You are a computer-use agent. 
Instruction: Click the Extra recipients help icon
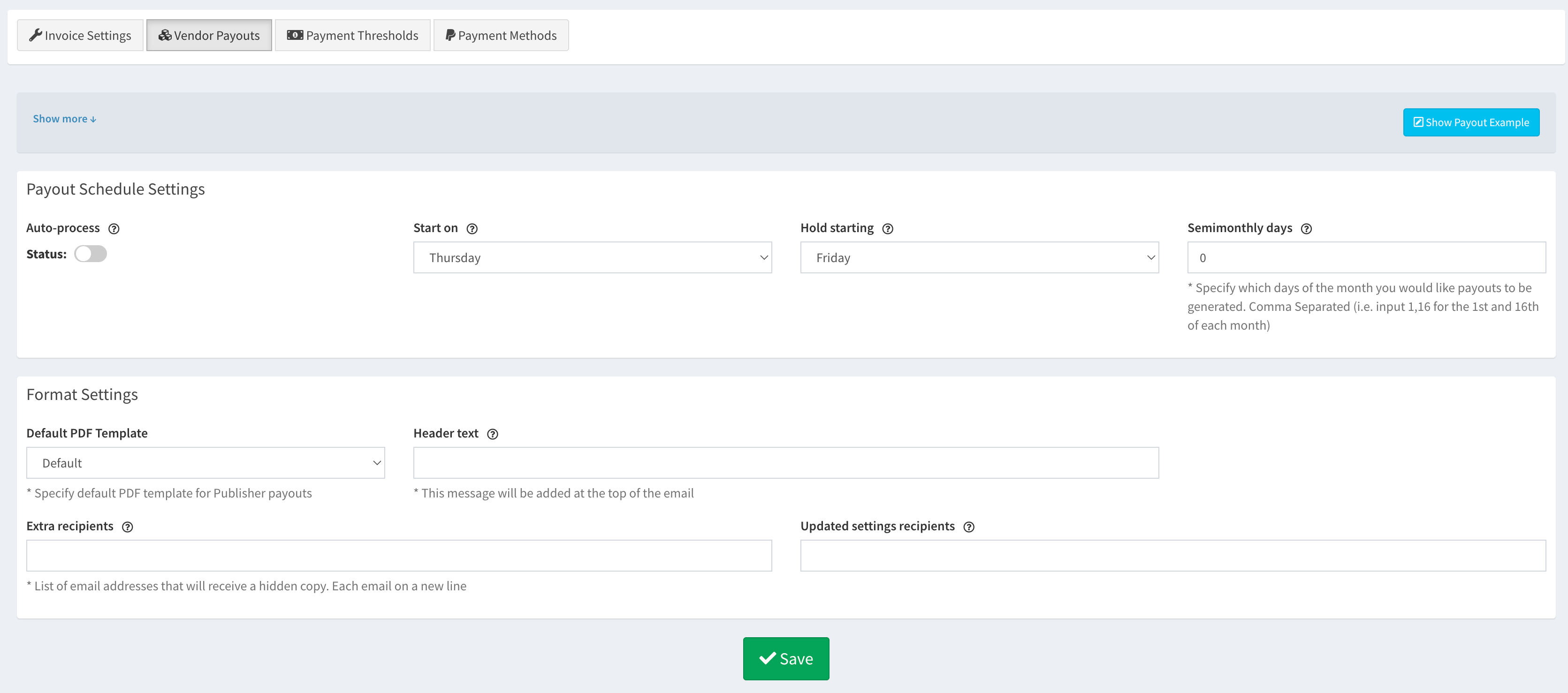point(127,527)
